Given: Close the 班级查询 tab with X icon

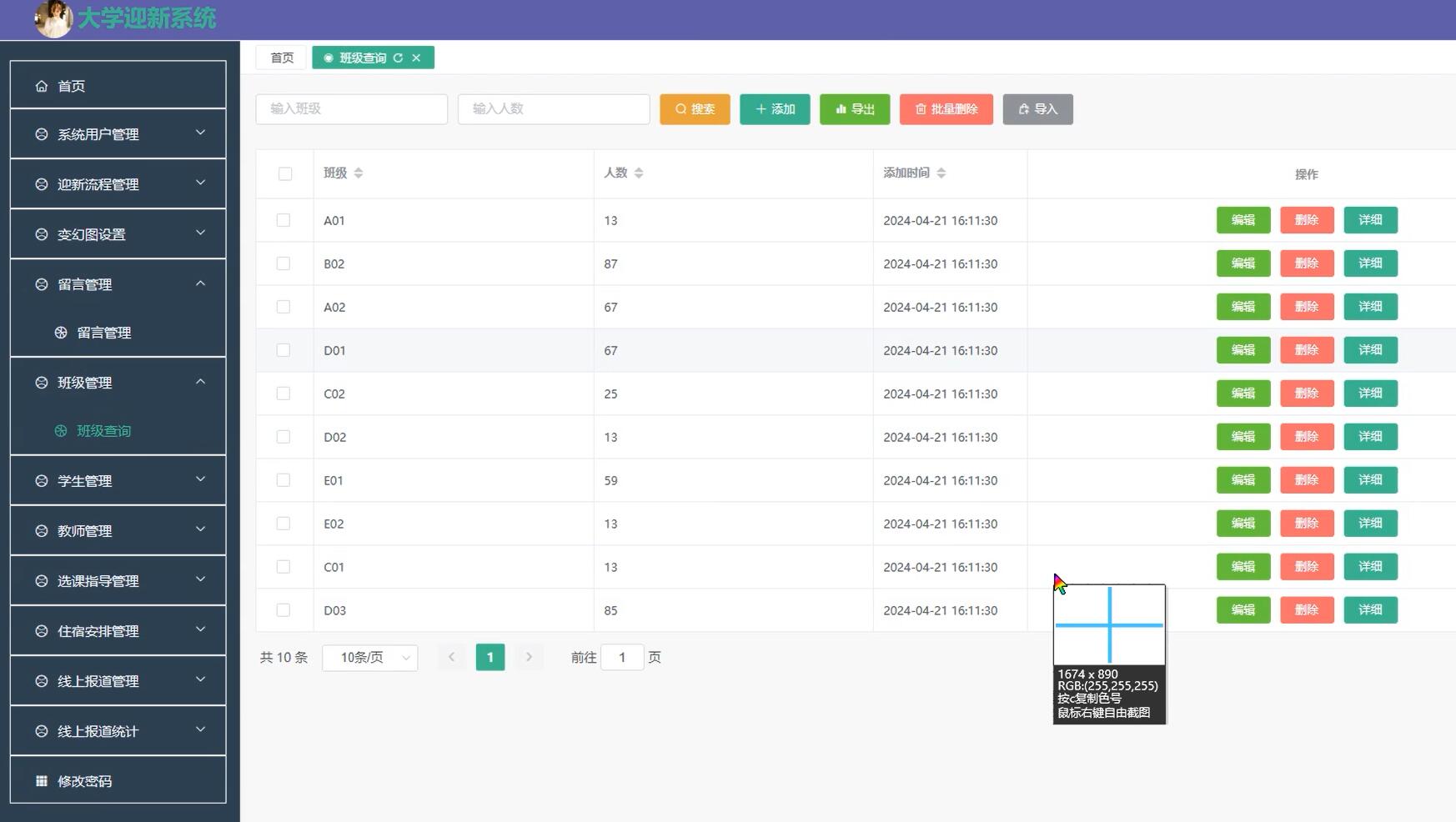Looking at the screenshot, I should coord(416,58).
